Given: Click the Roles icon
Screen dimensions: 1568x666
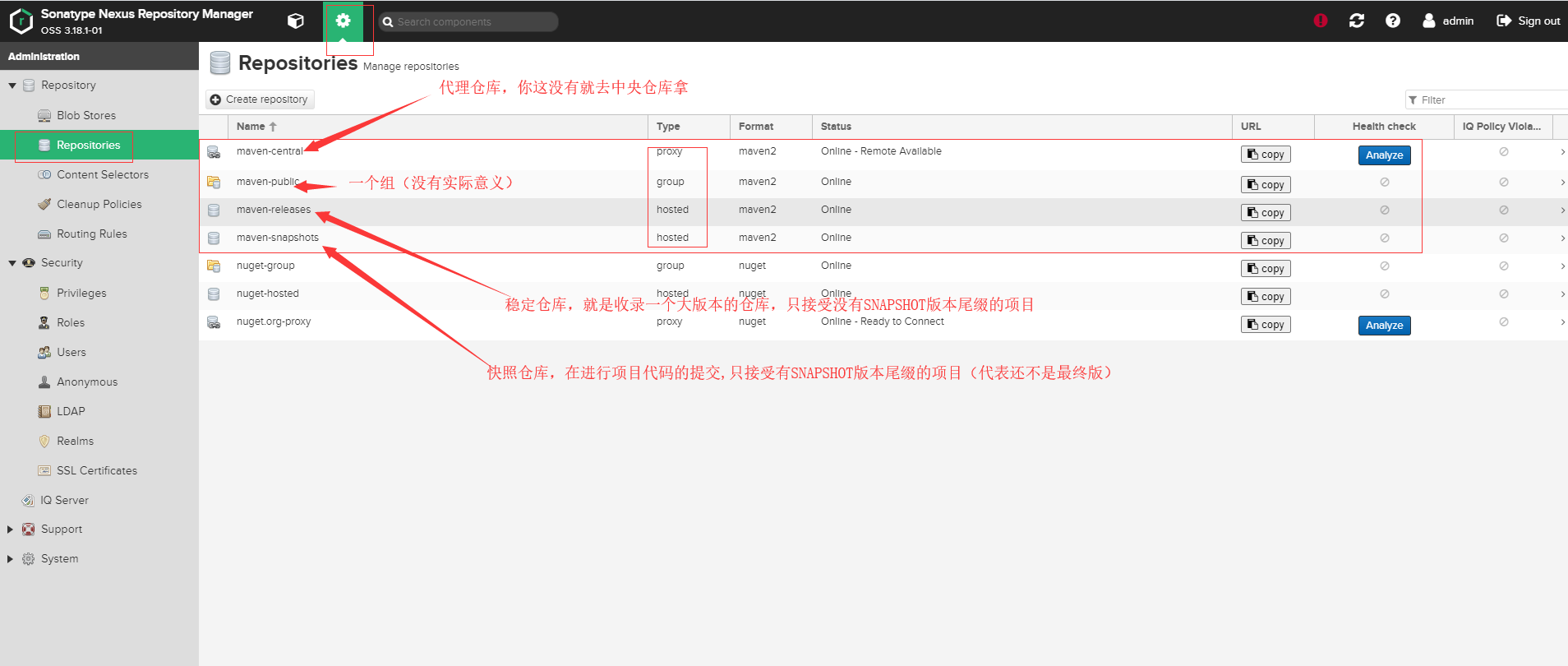Looking at the screenshot, I should point(44,322).
